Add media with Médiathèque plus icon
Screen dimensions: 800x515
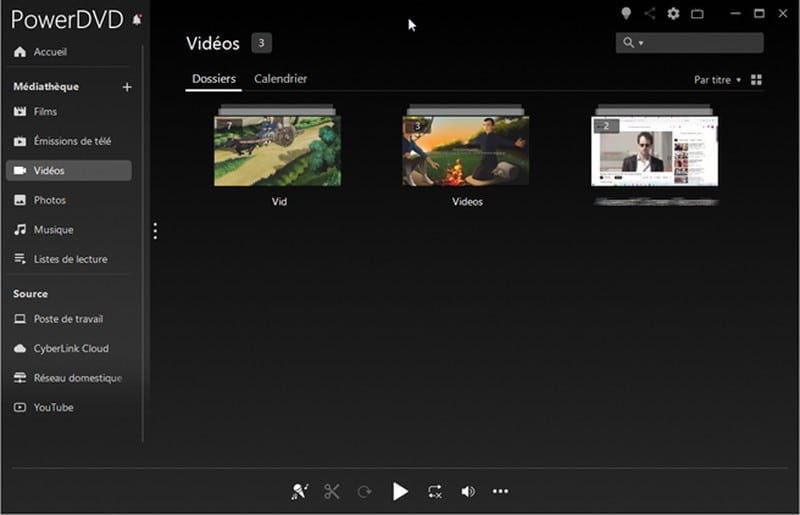pyautogui.click(x=127, y=87)
